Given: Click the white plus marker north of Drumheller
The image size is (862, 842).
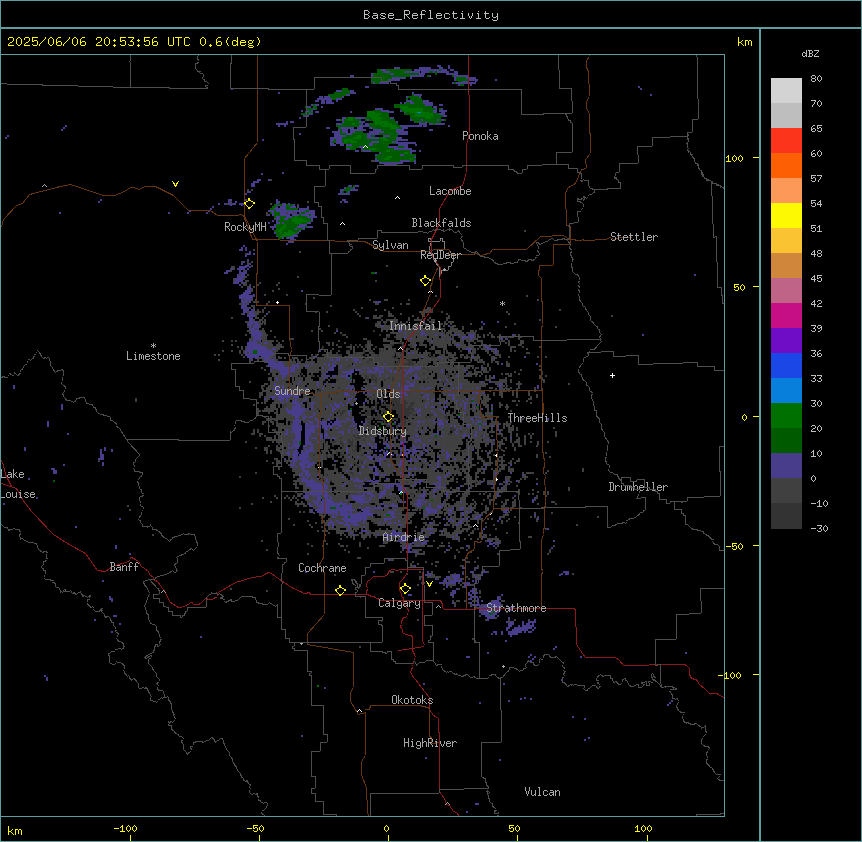Looking at the screenshot, I should point(612,375).
